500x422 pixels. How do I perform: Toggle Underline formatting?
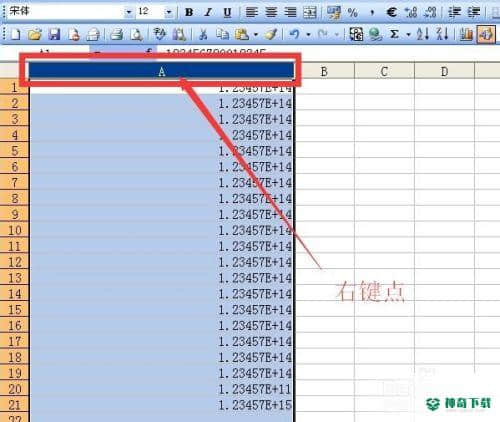coord(227,12)
